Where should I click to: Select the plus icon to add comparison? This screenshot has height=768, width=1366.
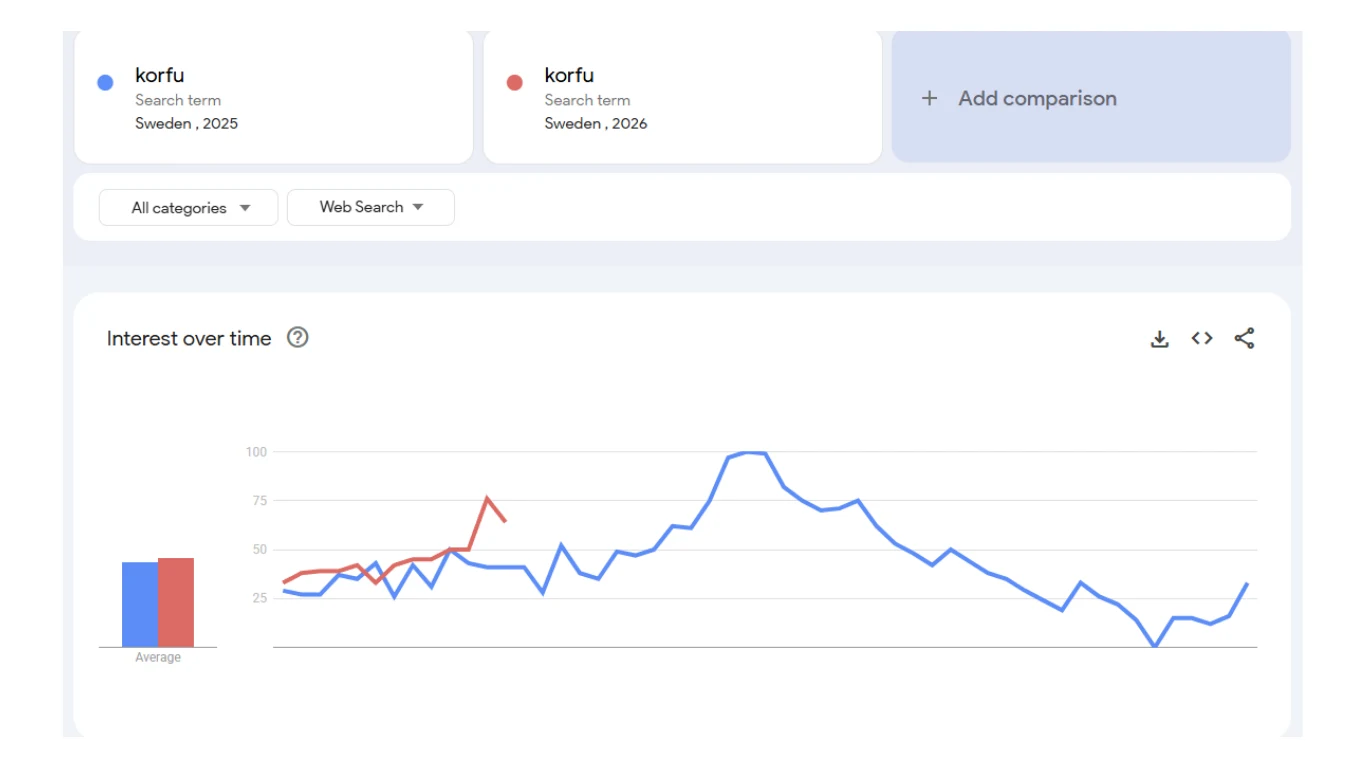point(929,98)
